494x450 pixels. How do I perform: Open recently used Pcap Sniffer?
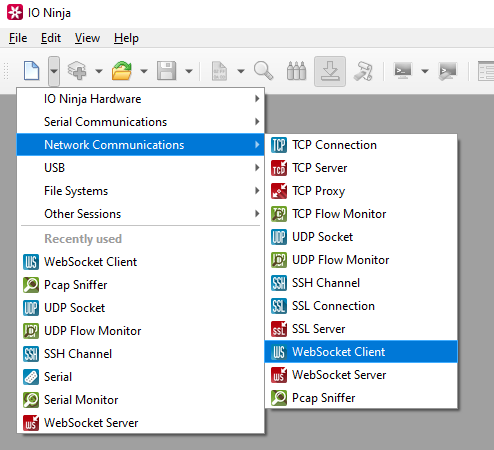coord(141,285)
